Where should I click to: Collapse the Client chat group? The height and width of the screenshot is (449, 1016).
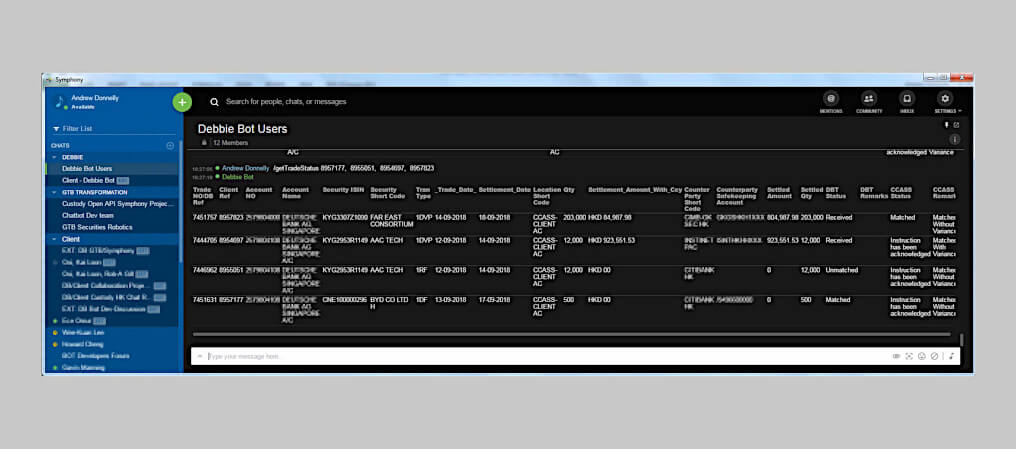[x=55, y=239]
